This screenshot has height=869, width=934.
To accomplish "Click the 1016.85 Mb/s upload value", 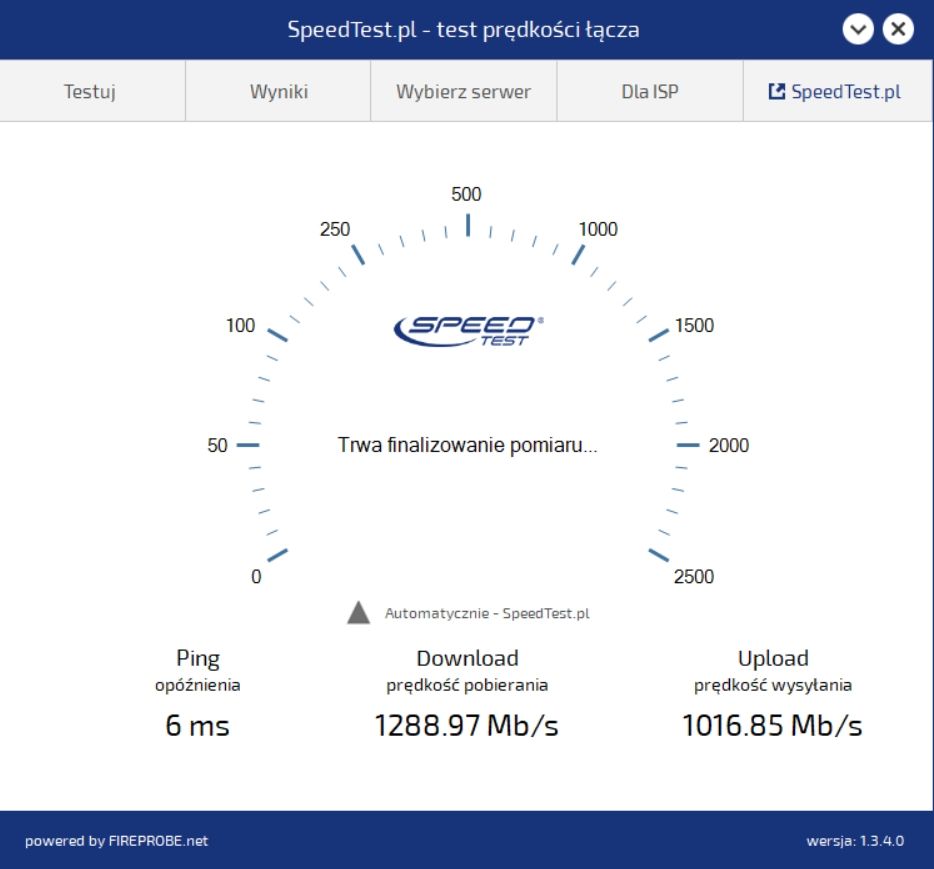I will tap(772, 725).
